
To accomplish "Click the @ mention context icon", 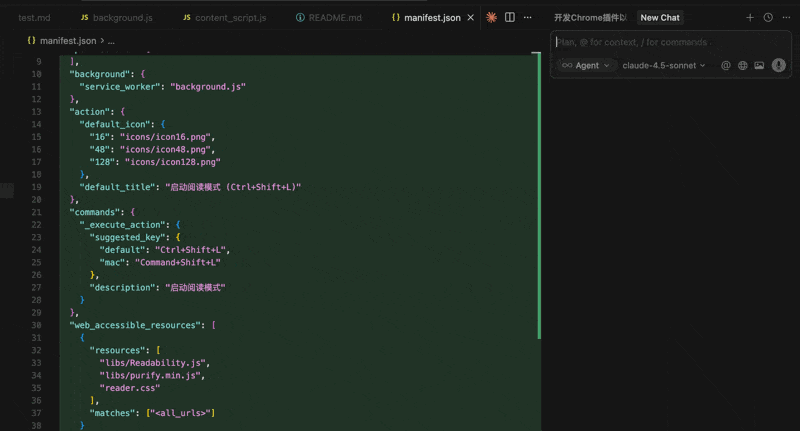I will pyautogui.click(x=726, y=65).
